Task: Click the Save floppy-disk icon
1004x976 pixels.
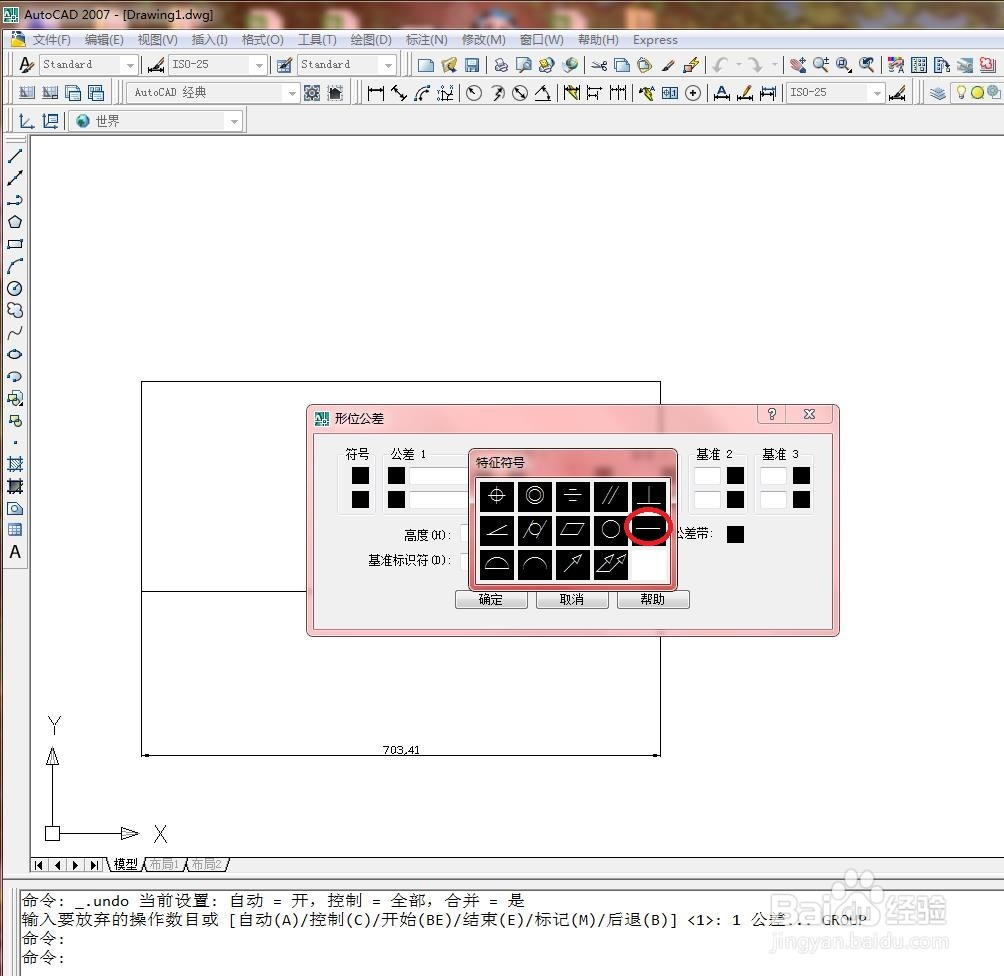Action: pyautogui.click(x=472, y=65)
